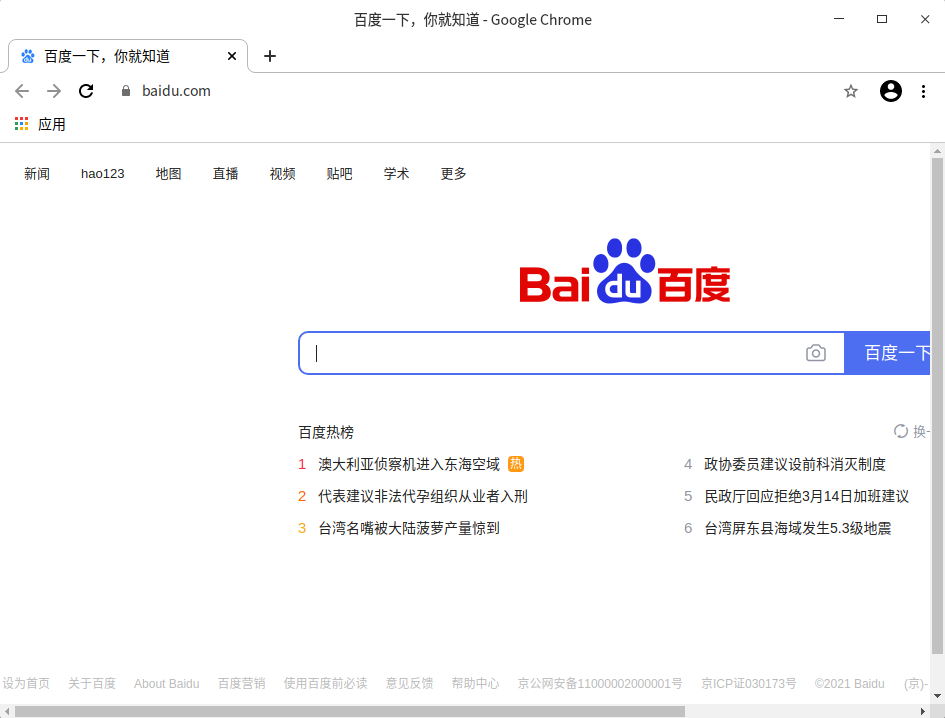Open the 地图 link
The image size is (945, 718).
coord(168,174)
